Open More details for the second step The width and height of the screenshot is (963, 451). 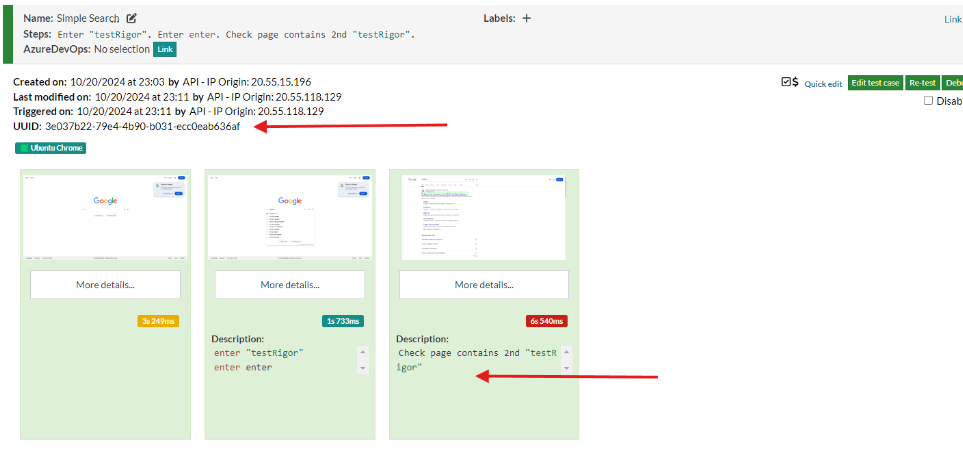290,285
